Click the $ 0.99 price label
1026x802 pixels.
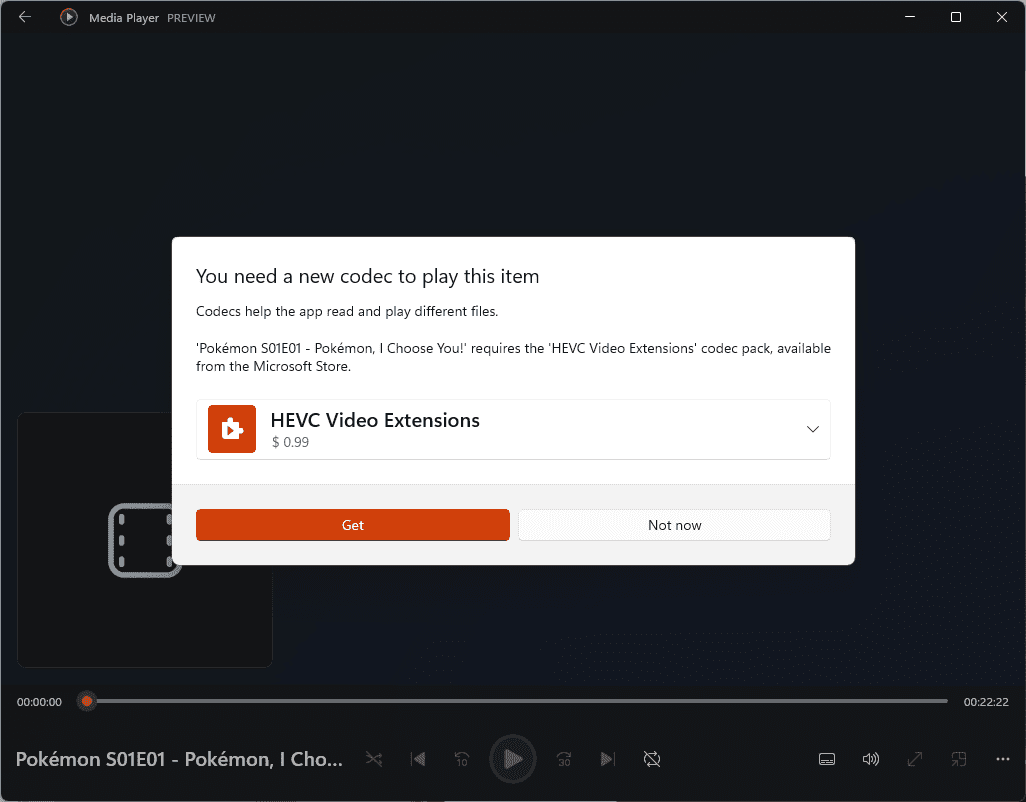[x=291, y=442]
